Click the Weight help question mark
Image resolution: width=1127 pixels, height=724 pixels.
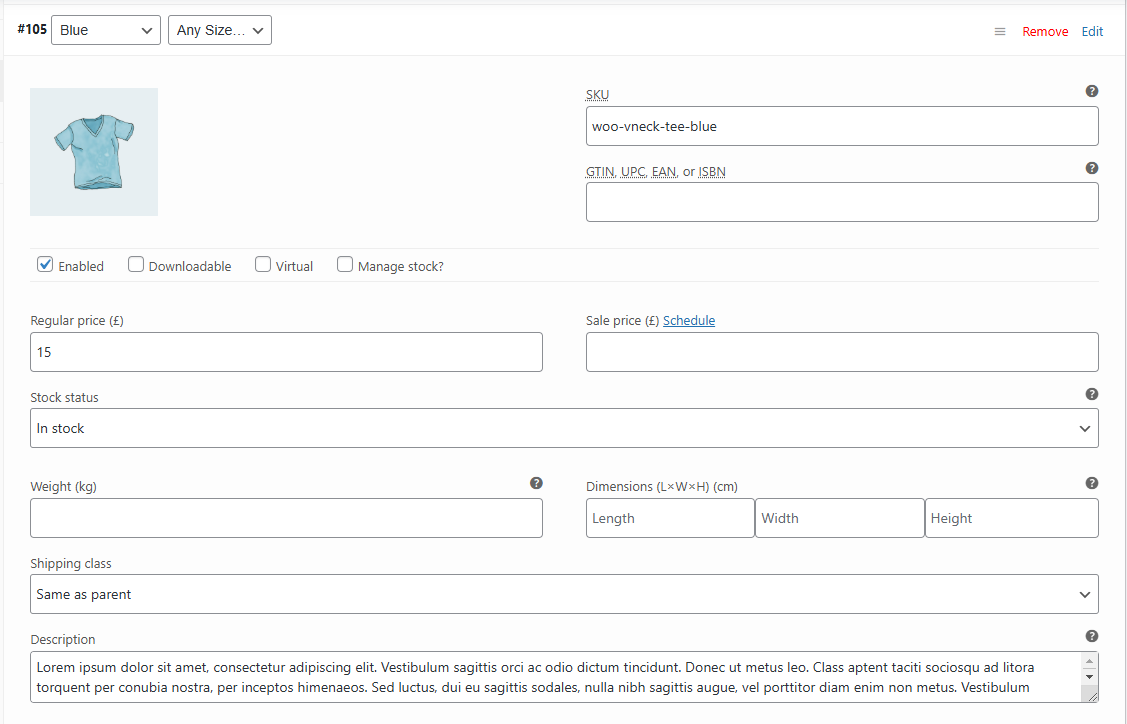tap(537, 483)
